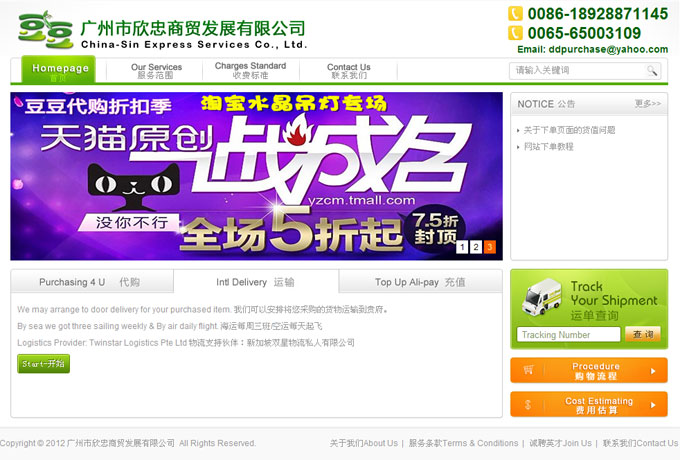Click the delivery truck tracking icon
Viewport: 680px width, 460px height.
coord(540,300)
